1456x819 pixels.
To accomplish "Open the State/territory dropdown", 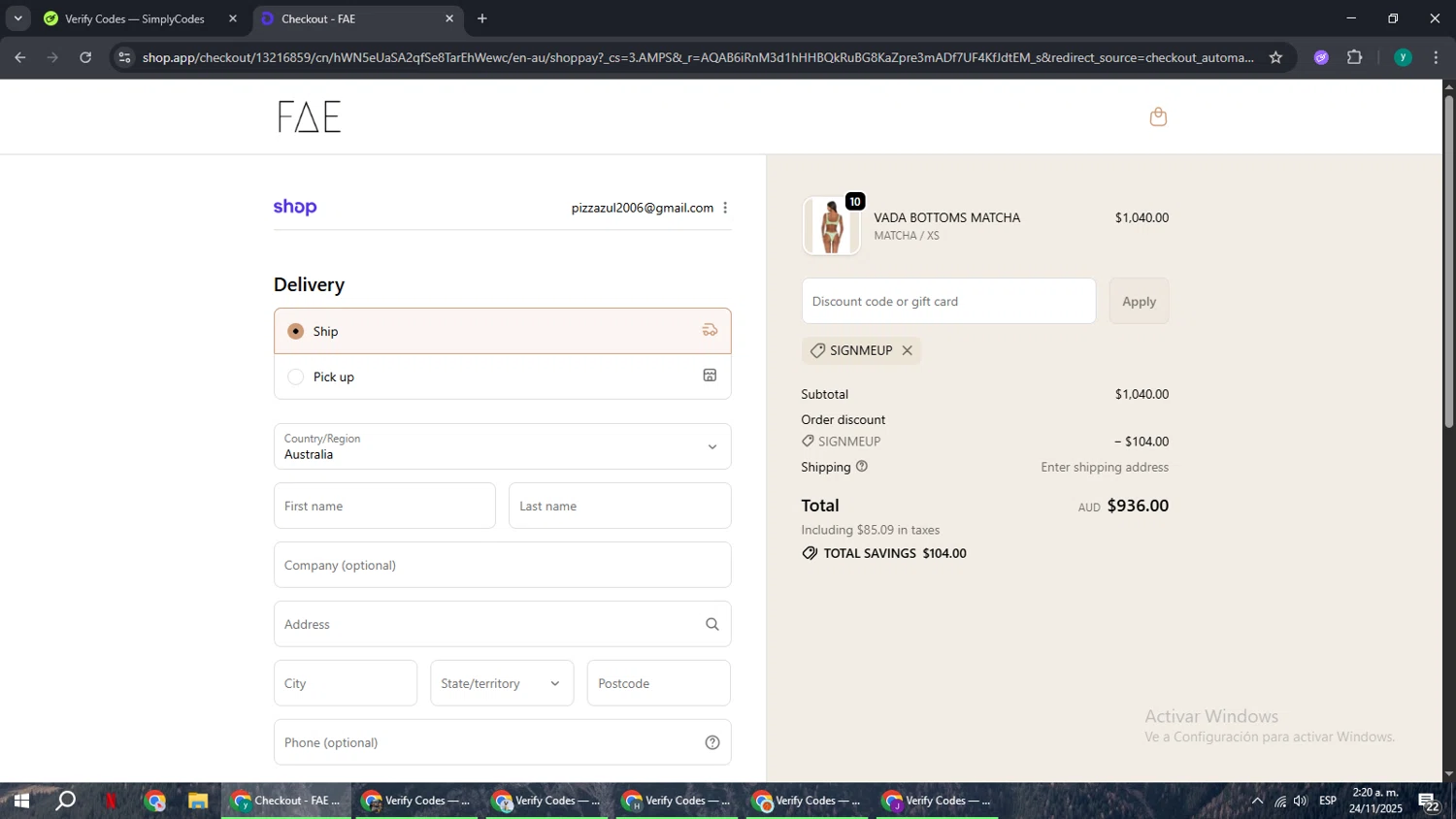I will point(502,683).
